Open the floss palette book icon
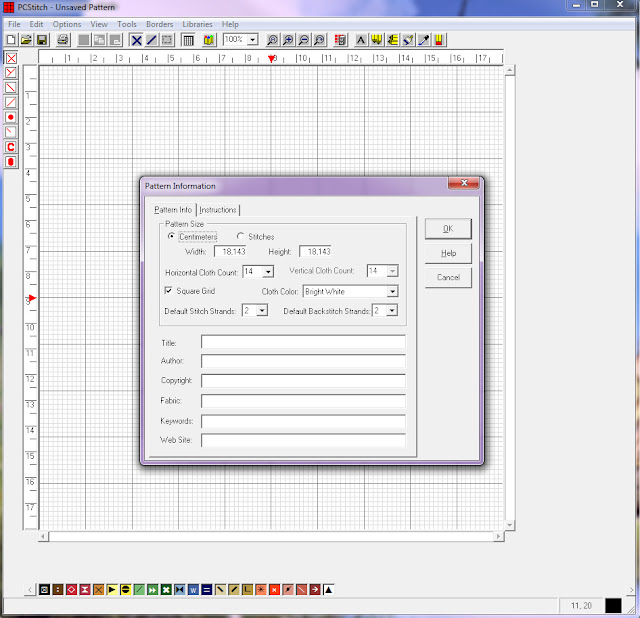The width and height of the screenshot is (640, 618). pos(209,40)
